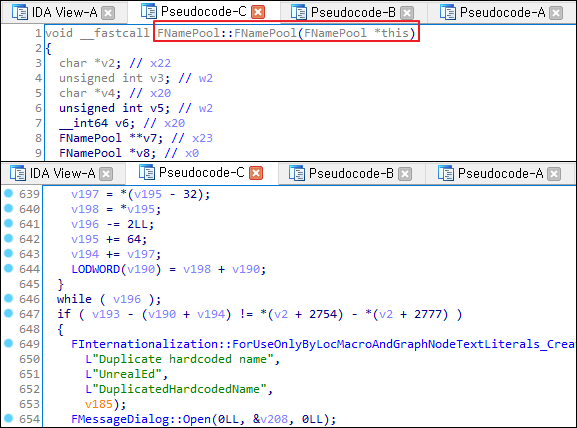This screenshot has width=577, height=428.
Task: Click the while keyword on line 646
Action: (x=74, y=299)
